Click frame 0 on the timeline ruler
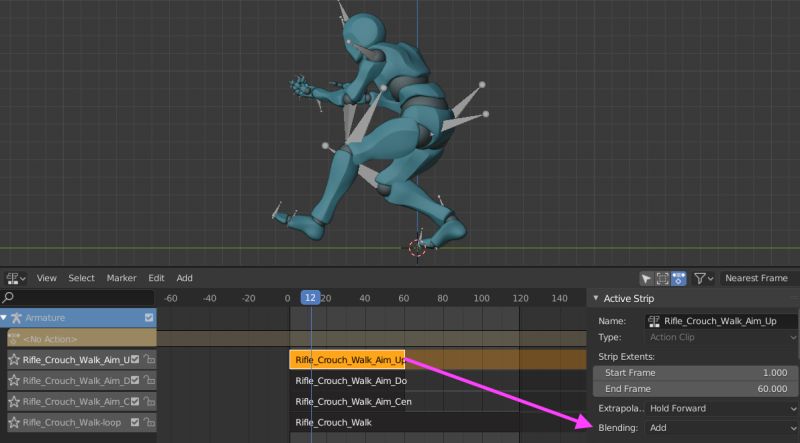The image size is (800, 443). click(x=287, y=298)
